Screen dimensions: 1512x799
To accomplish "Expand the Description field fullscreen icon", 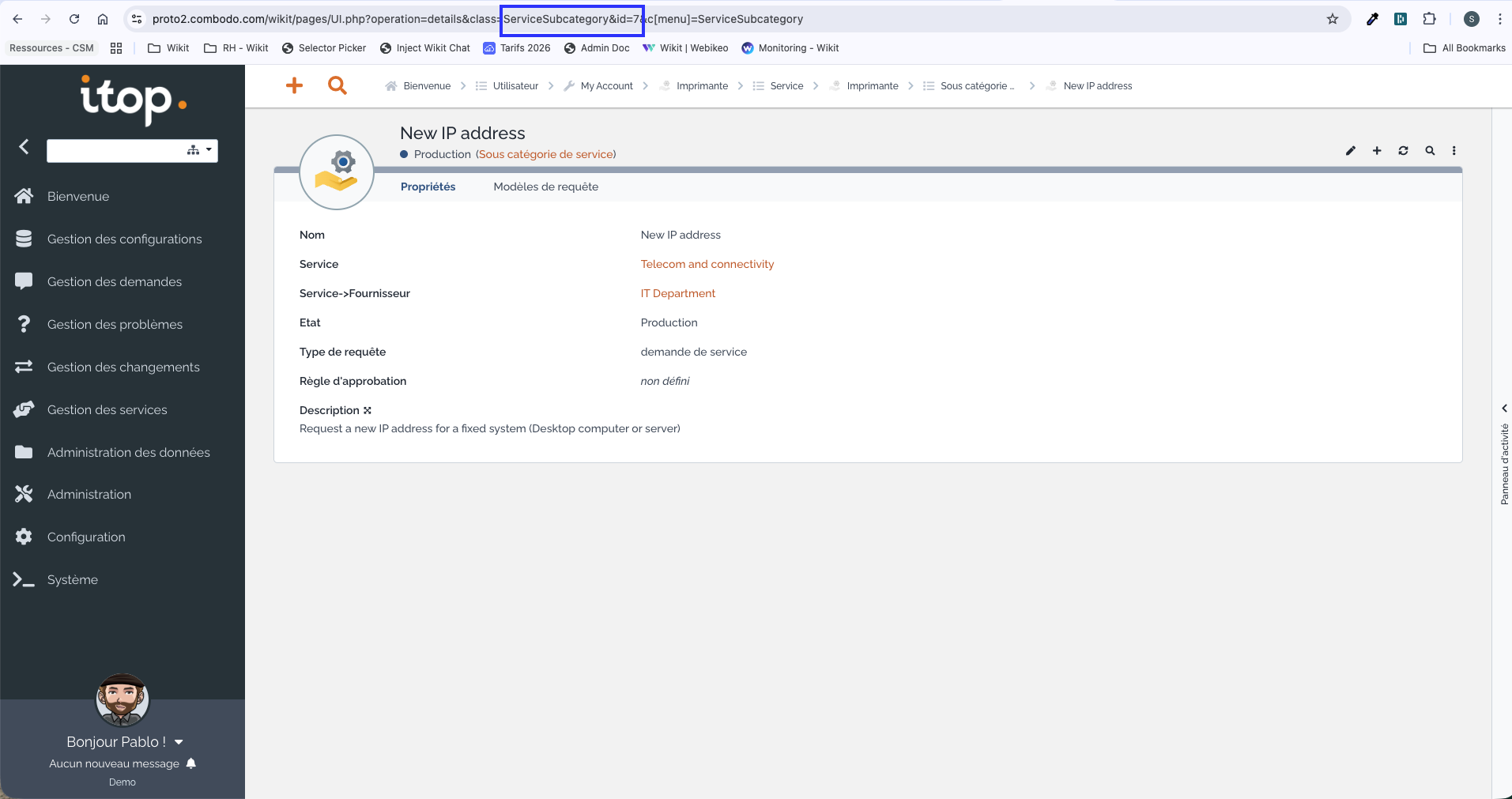I will 368,410.
